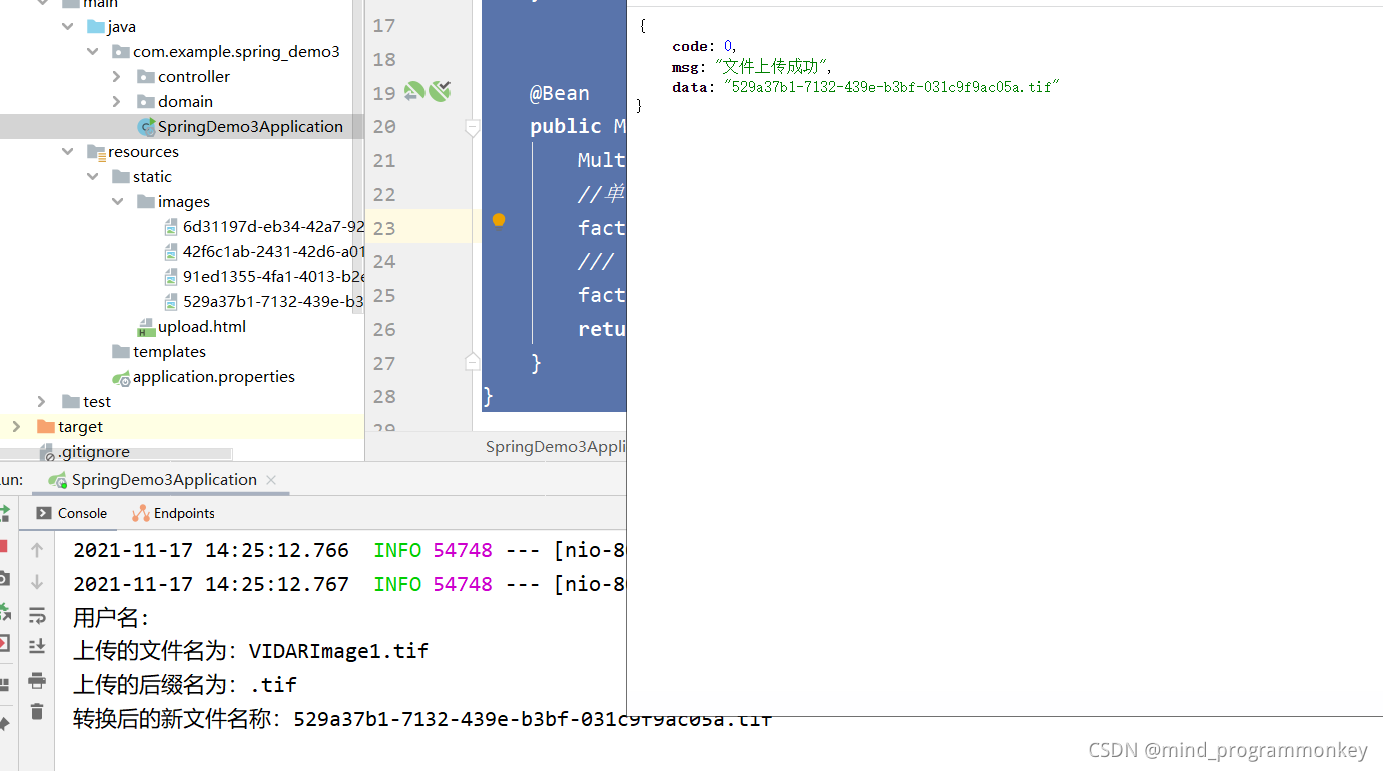Viewport: 1383px width, 771px height.
Task: Click the 14:25:12.766 INFO log line
Action: 349,550
